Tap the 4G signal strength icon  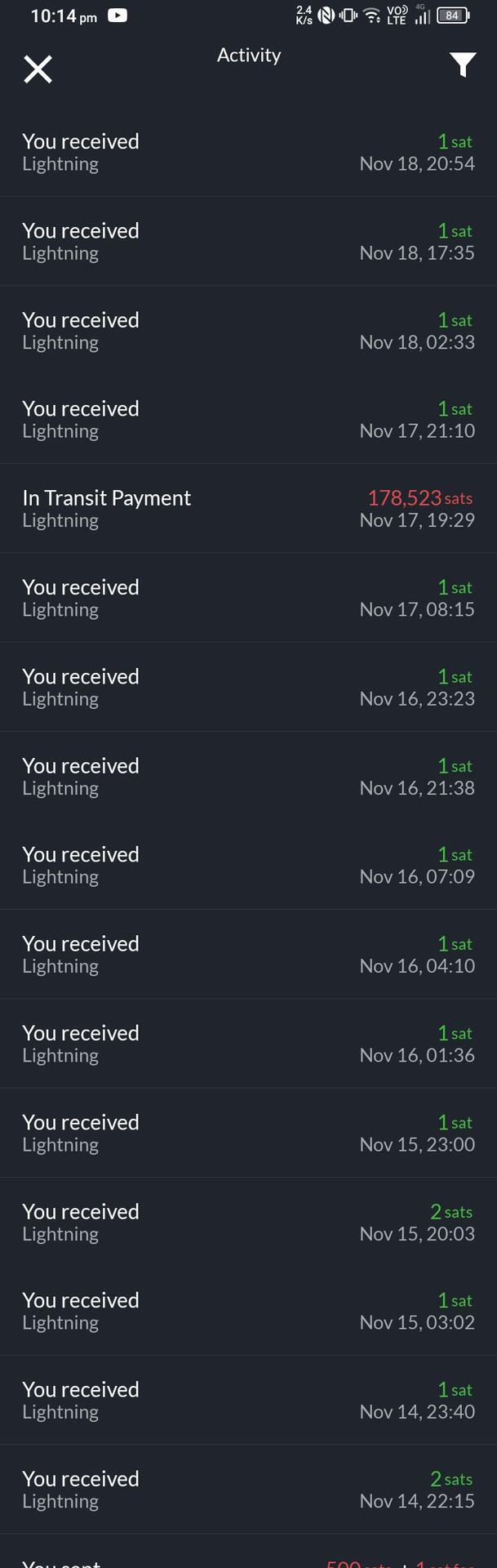click(x=422, y=14)
